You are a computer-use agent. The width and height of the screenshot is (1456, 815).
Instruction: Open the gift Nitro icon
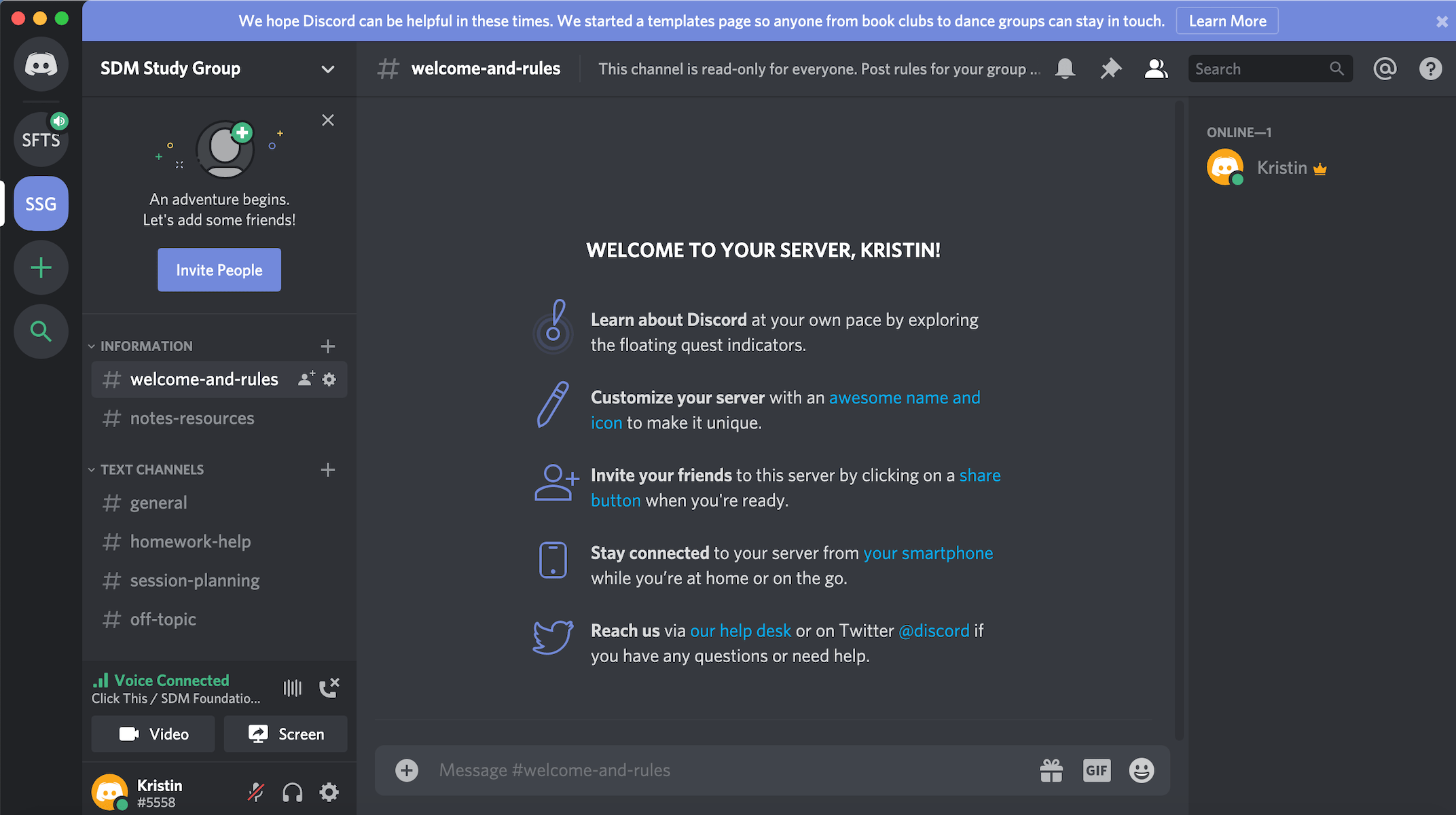click(x=1051, y=770)
